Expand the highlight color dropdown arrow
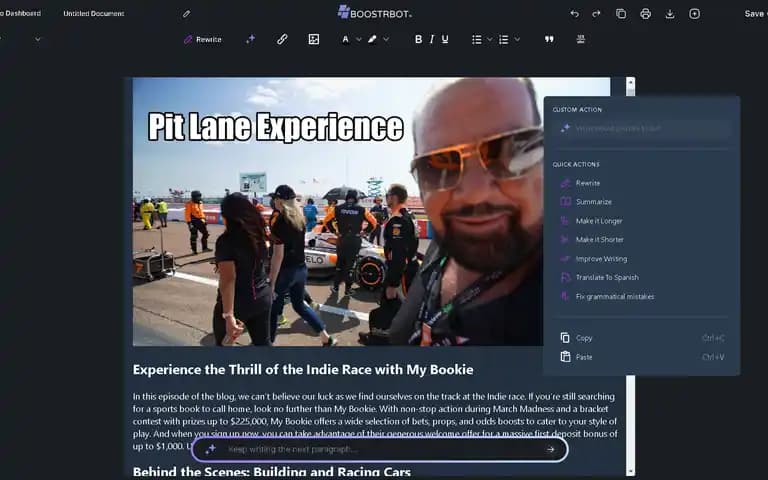The image size is (768, 480). 386,39
